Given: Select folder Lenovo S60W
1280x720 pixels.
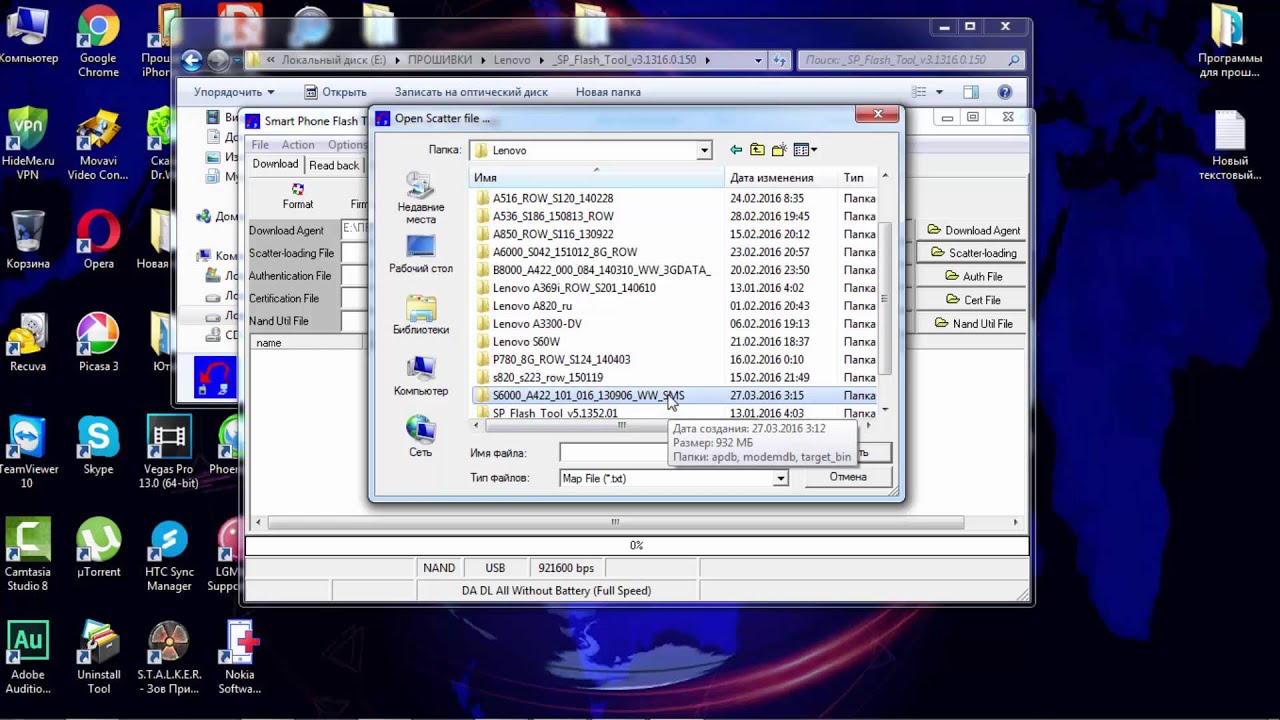Looking at the screenshot, I should point(526,342).
